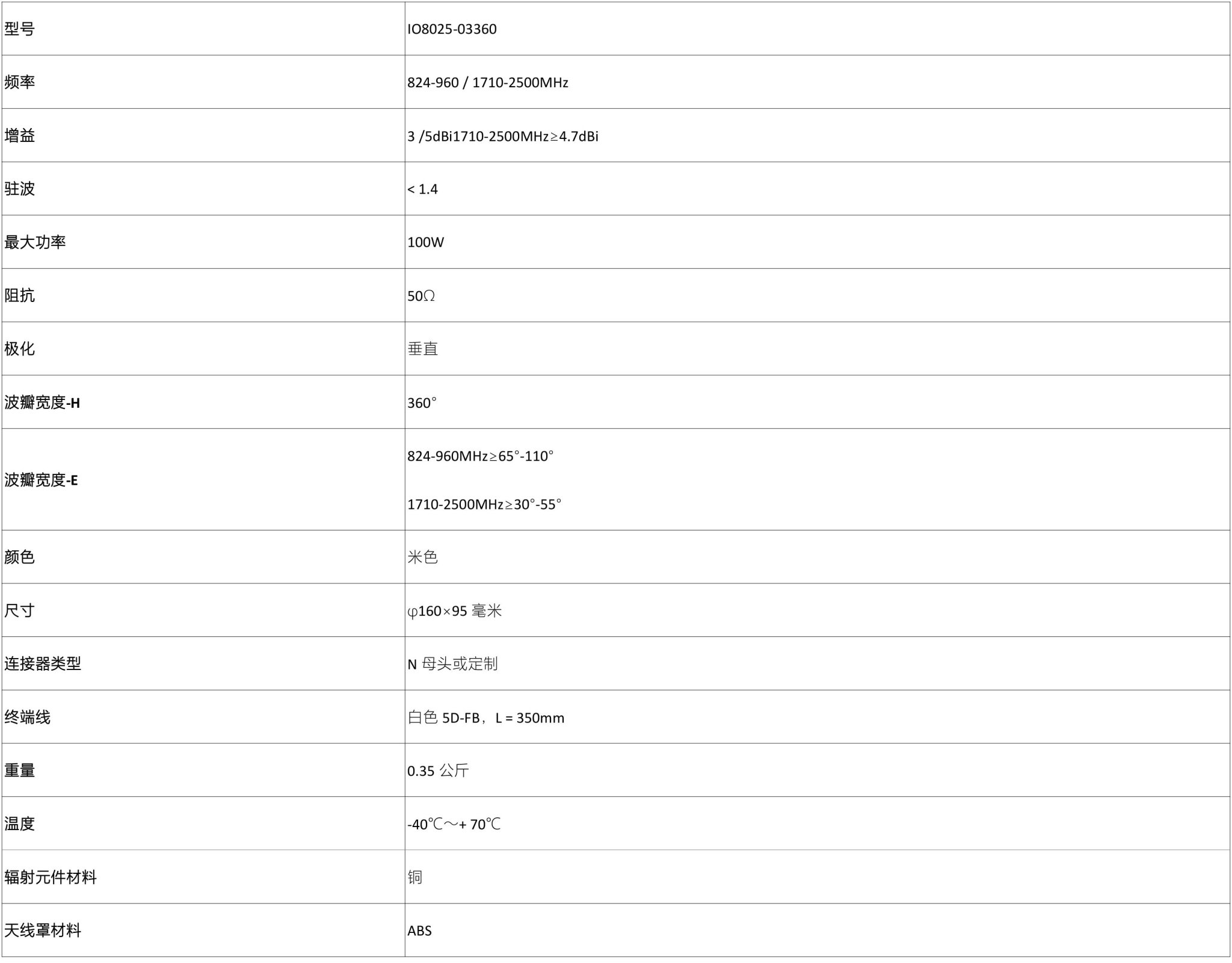Click the 天线罩材料 value ABS
1232x963 pixels.
coord(419,931)
